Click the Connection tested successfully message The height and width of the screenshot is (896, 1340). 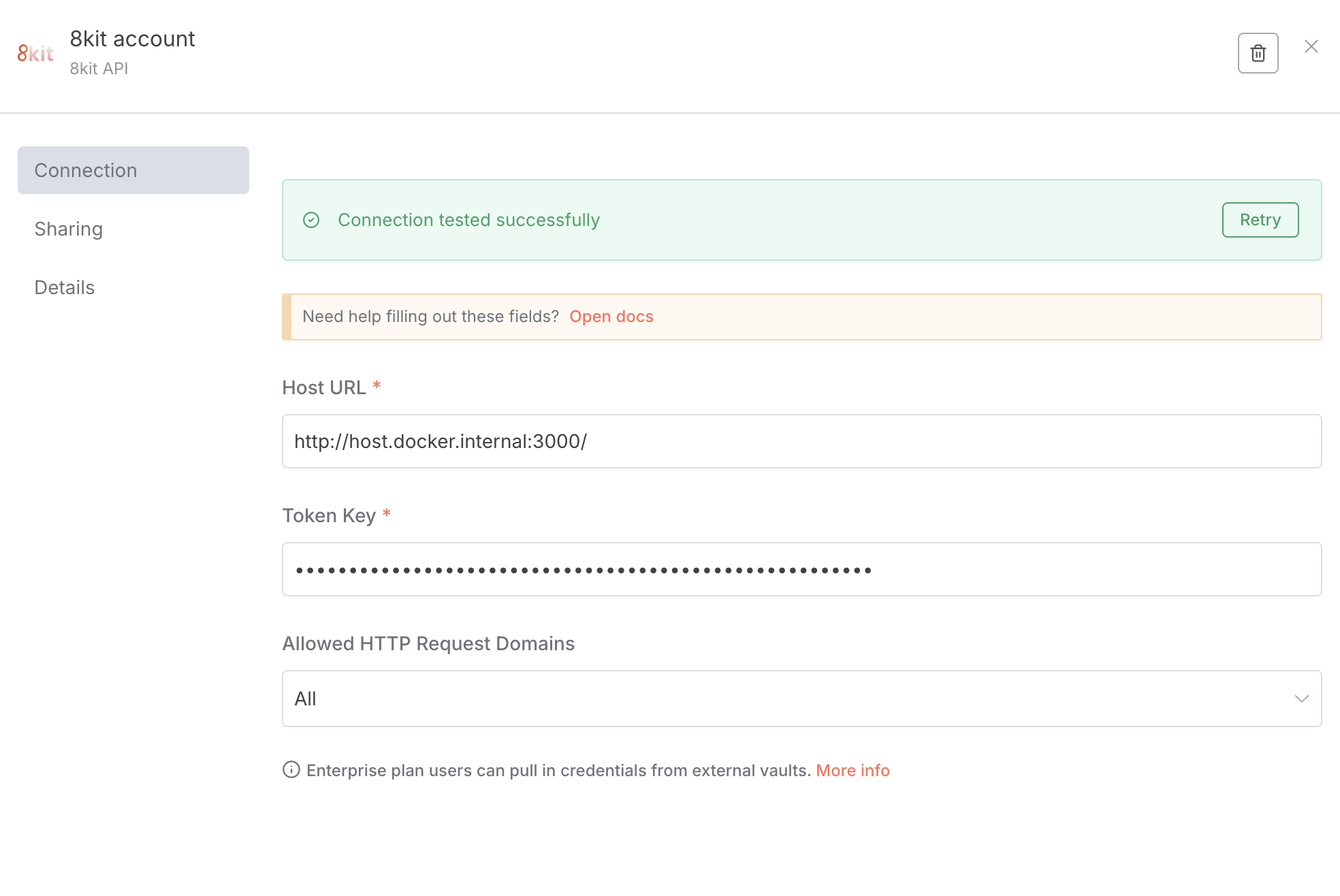coord(468,220)
